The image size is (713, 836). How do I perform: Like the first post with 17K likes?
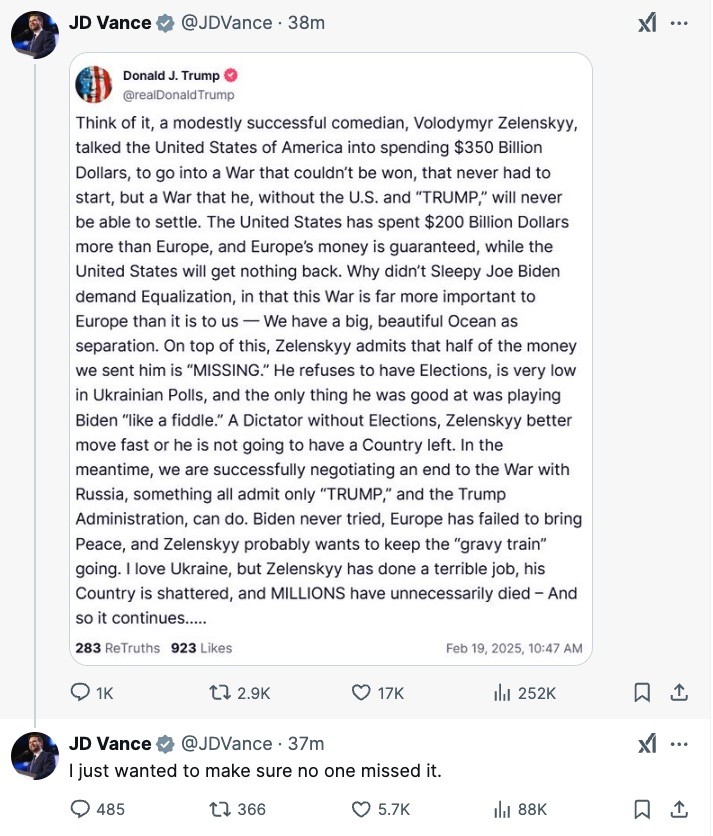[362, 692]
